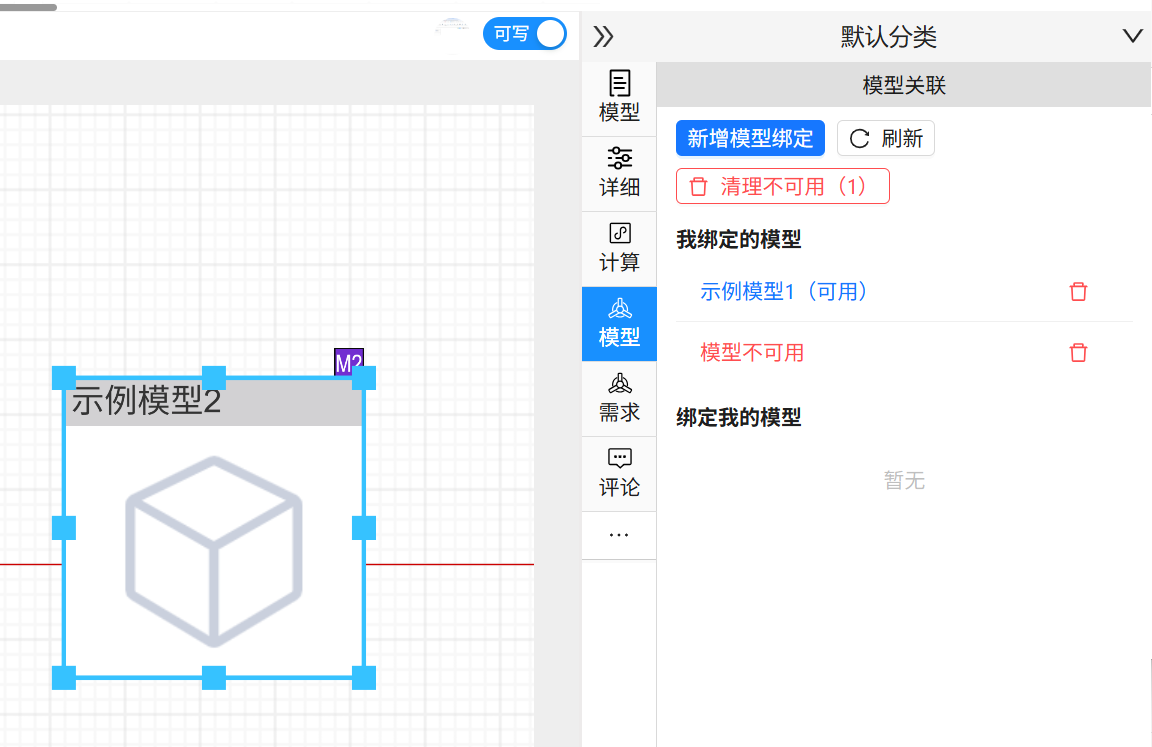Toggle the 可写 writable switch
This screenshot has width=1152, height=747.
(x=525, y=34)
